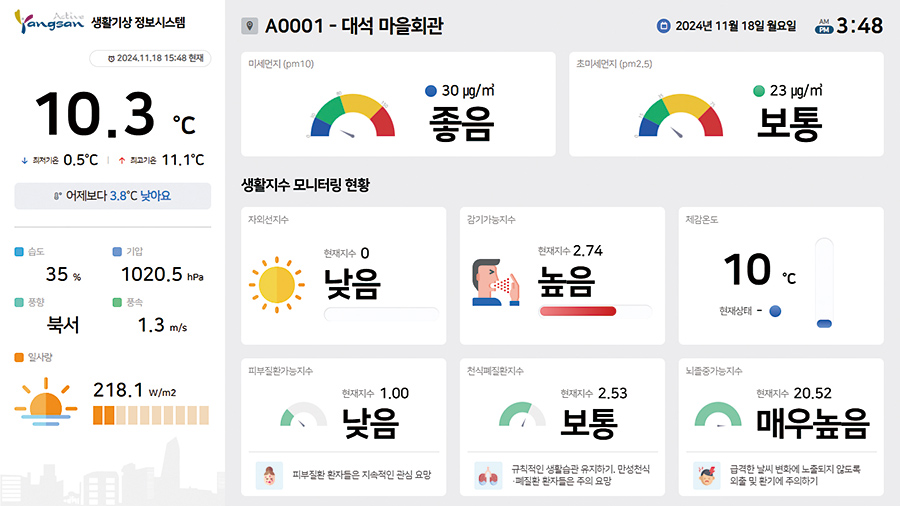
Task: Click the AM/PM indicator beside the clock
Action: (823, 26)
